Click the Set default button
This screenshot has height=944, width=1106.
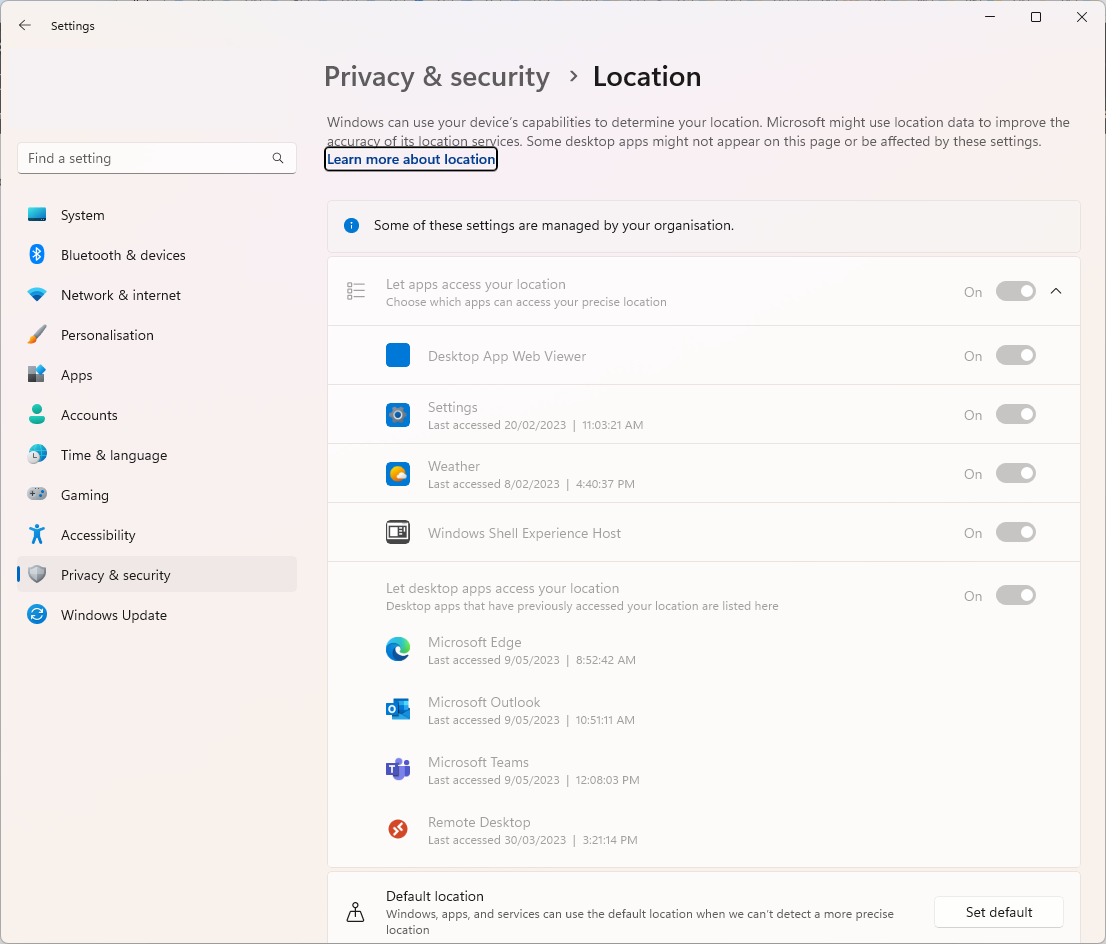[x=999, y=912]
